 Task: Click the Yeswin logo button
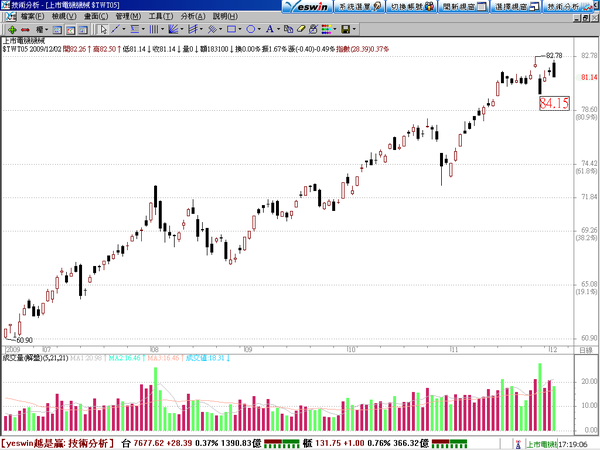click(308, 7)
